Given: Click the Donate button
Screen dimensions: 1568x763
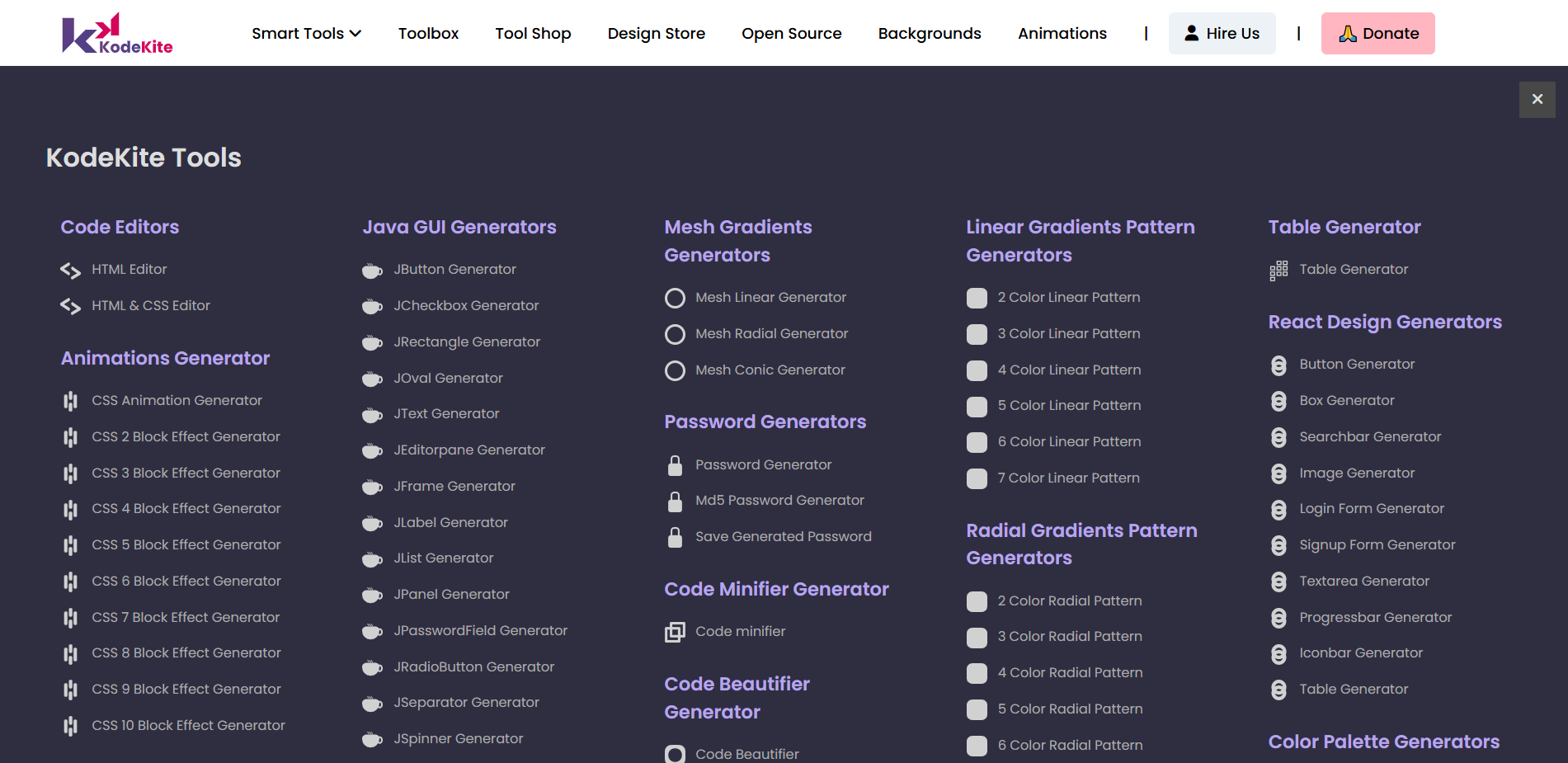Looking at the screenshot, I should [x=1377, y=33].
